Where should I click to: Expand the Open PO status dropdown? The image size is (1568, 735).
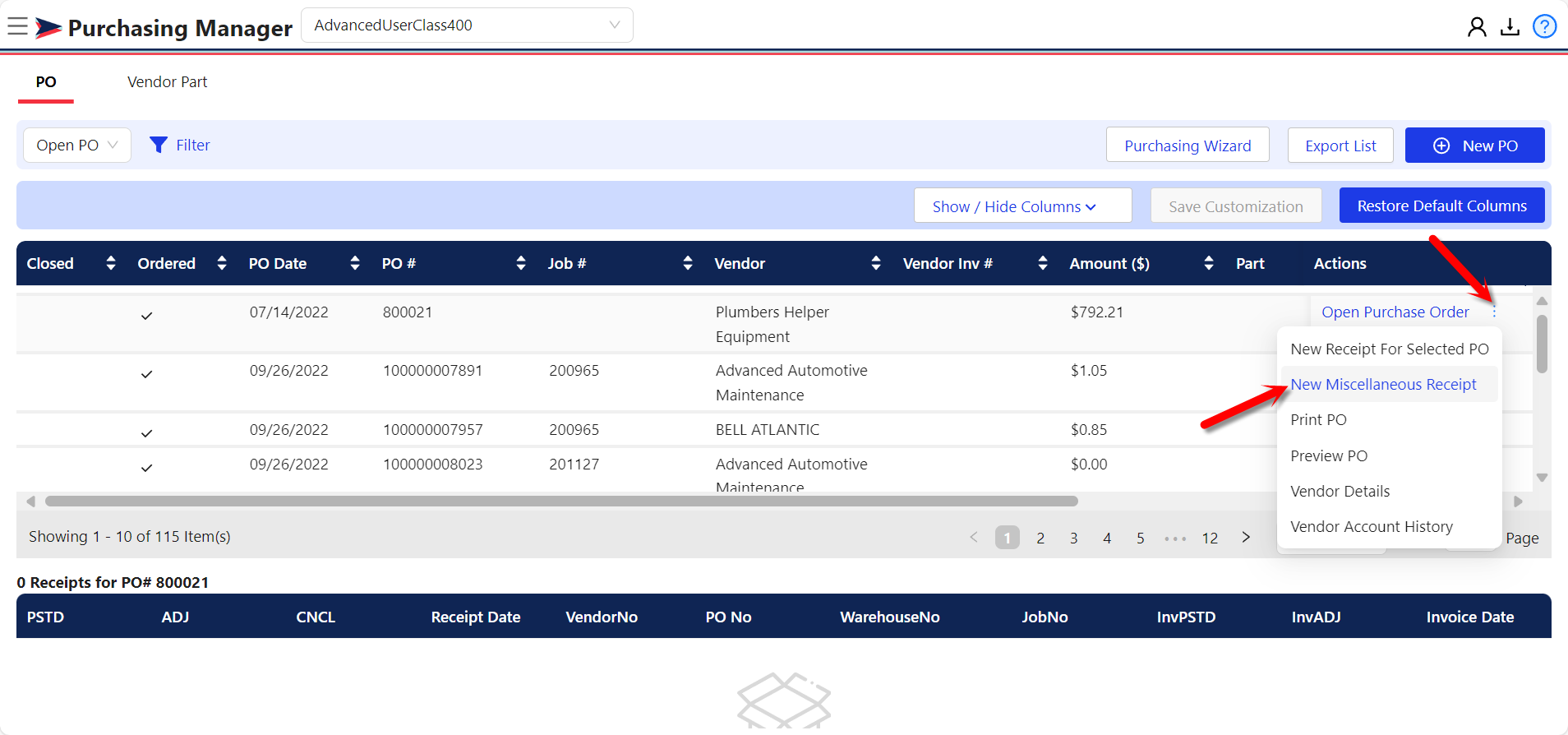coord(77,145)
